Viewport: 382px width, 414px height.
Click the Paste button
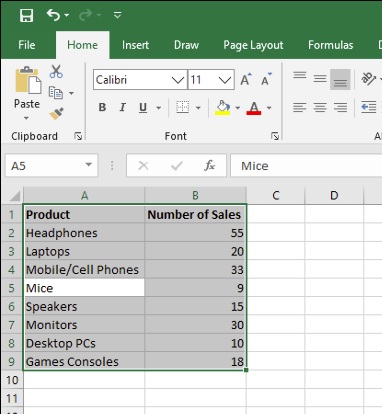(27, 93)
